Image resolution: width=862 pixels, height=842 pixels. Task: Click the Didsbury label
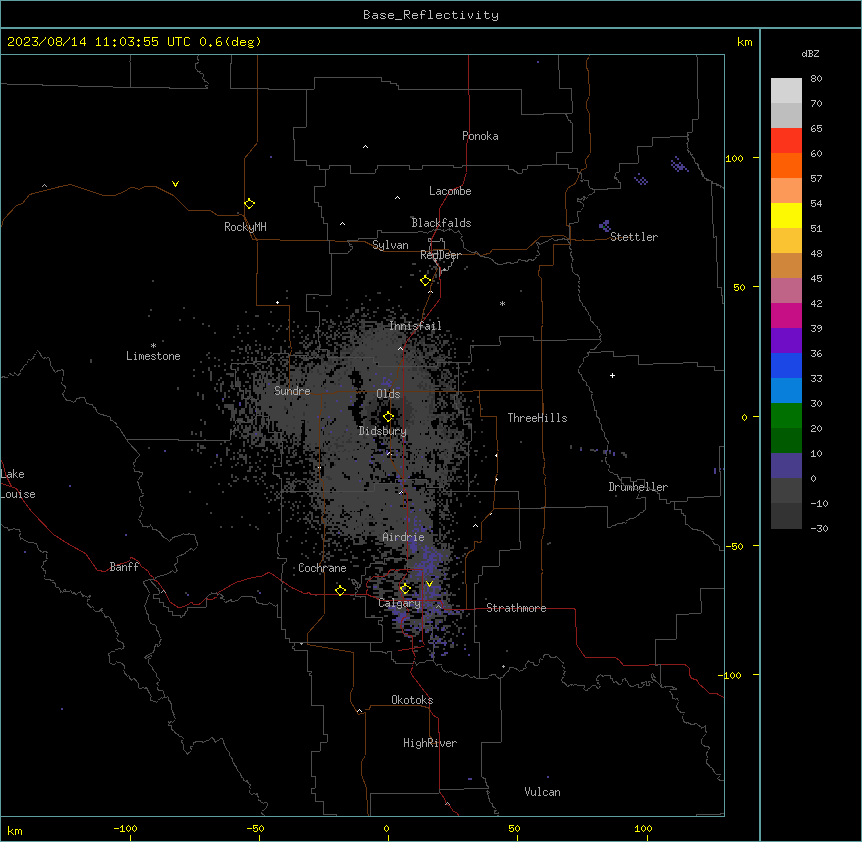point(383,431)
